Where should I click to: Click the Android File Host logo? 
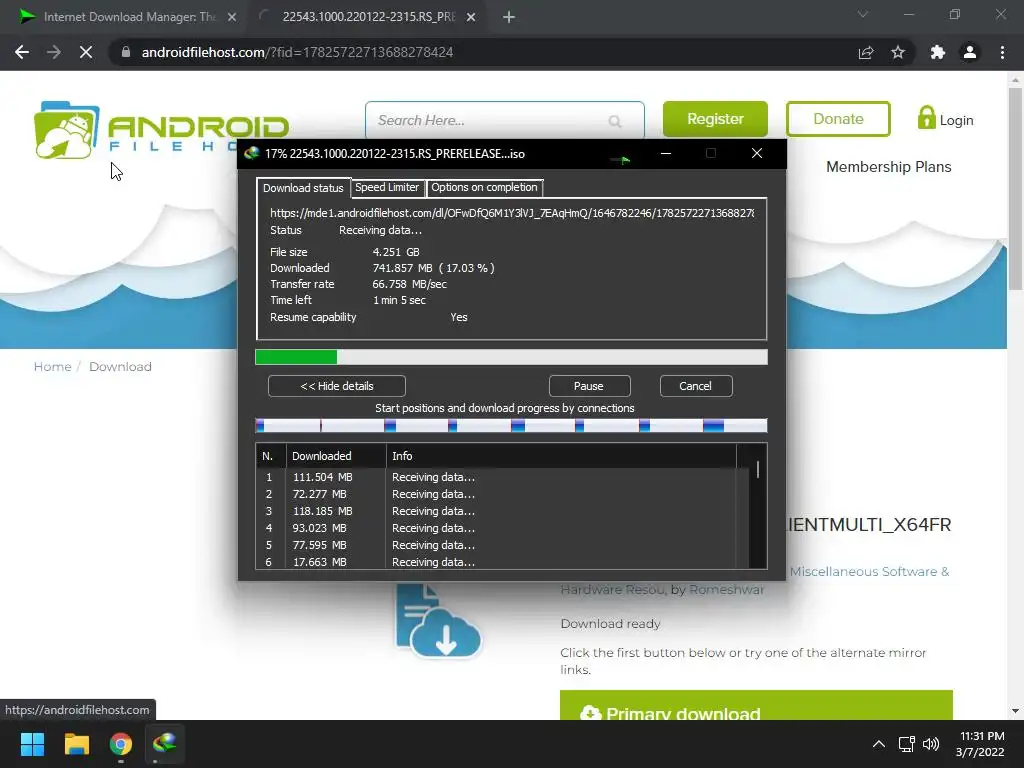coord(161,129)
